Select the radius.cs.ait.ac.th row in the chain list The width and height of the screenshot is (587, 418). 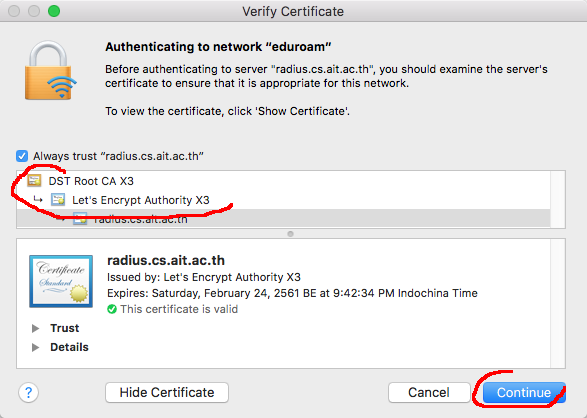coord(283,219)
